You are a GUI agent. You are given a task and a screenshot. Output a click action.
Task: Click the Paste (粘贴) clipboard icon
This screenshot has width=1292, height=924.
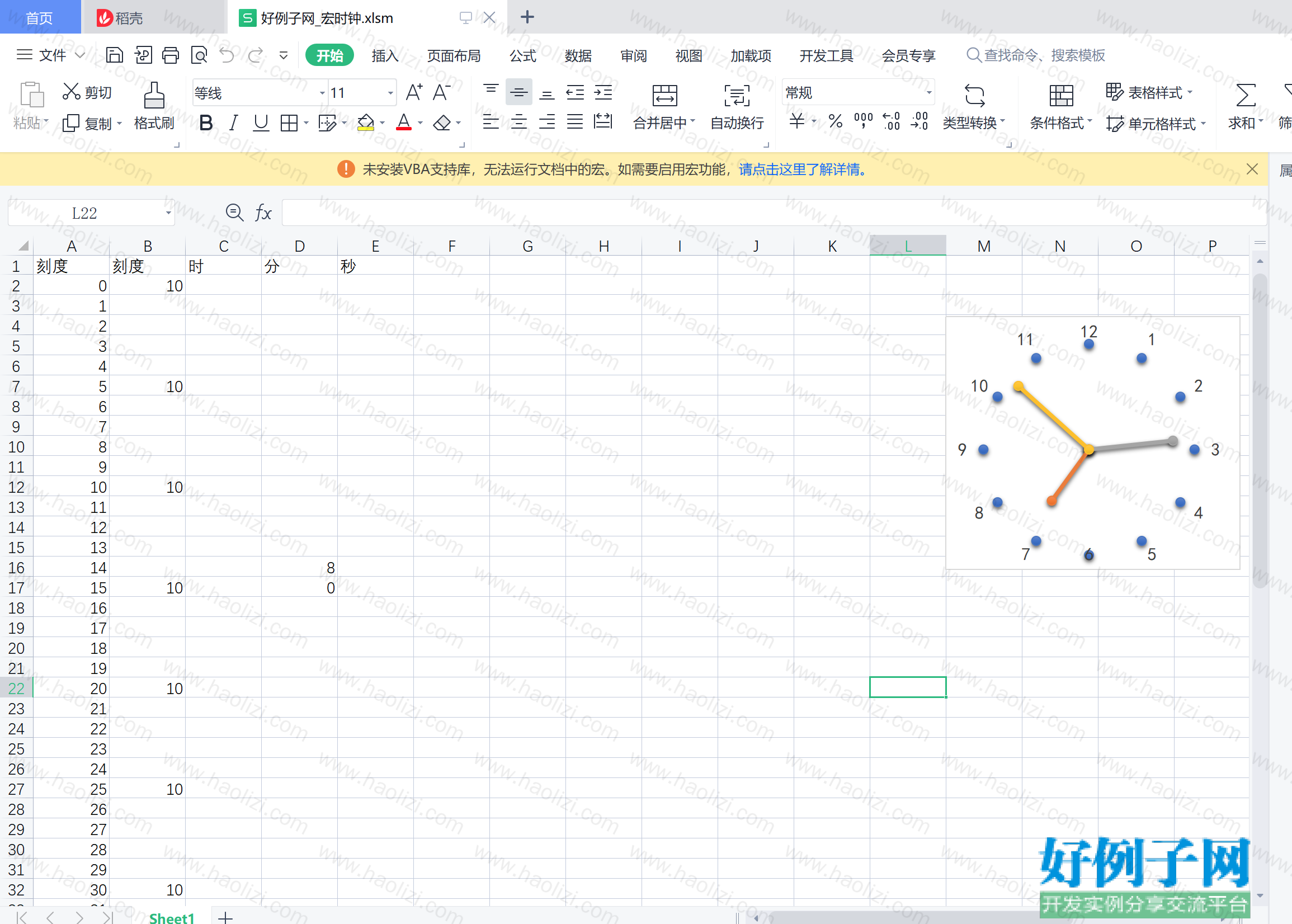point(31,95)
